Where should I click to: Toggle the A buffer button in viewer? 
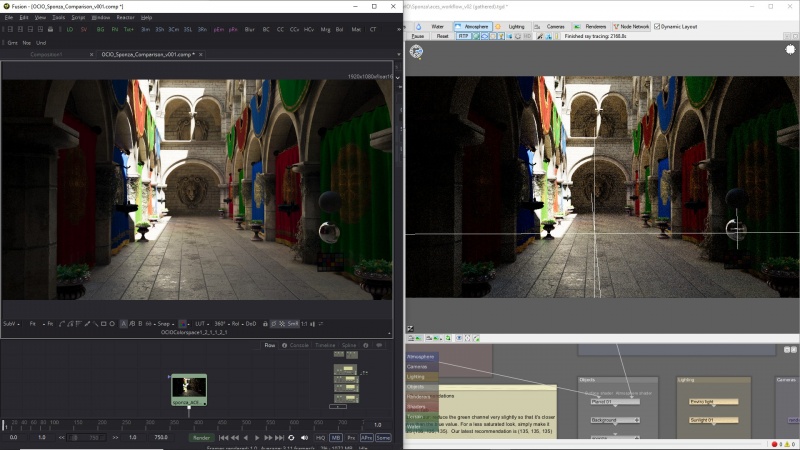123,324
